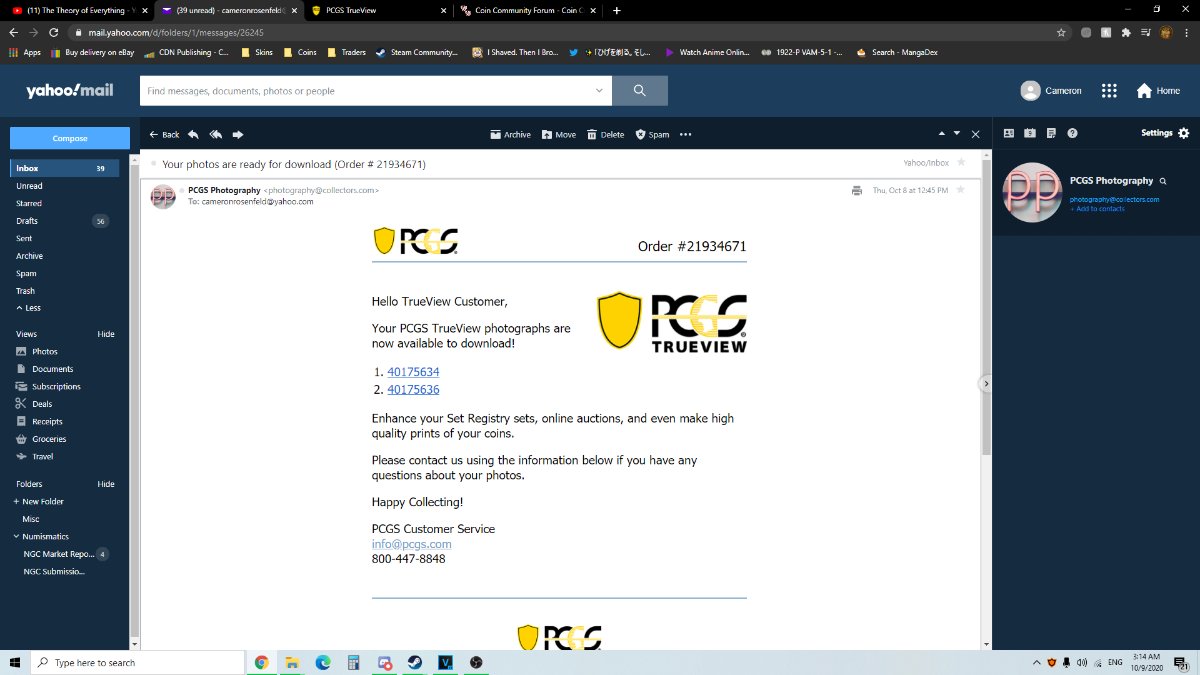
Task: Create a New Folder
Action: (x=40, y=501)
